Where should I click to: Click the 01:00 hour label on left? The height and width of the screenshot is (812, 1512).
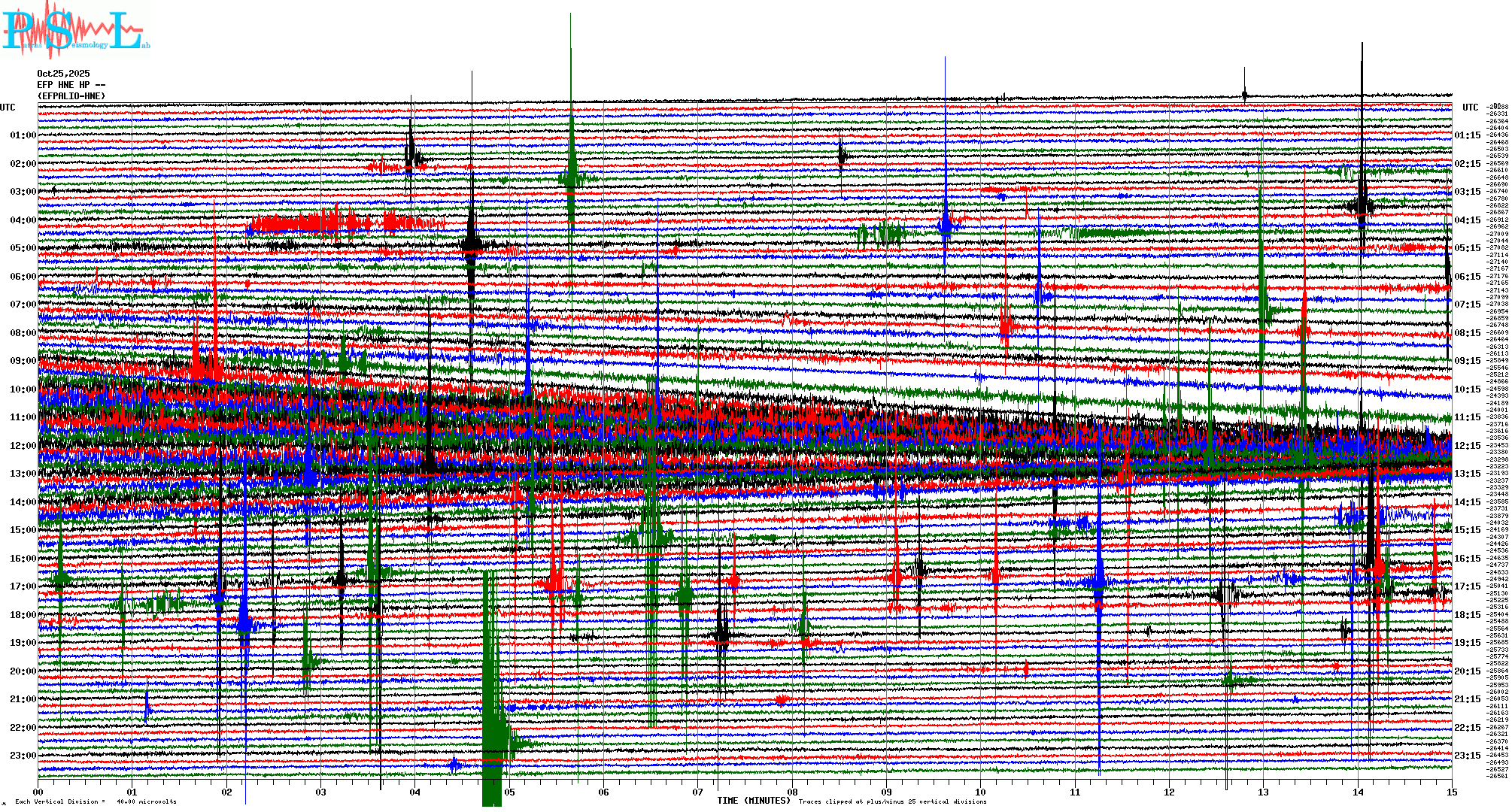point(23,135)
